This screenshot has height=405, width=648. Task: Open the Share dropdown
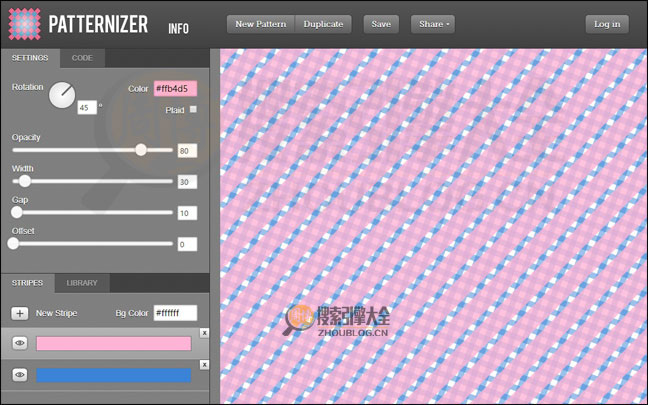tap(433, 24)
